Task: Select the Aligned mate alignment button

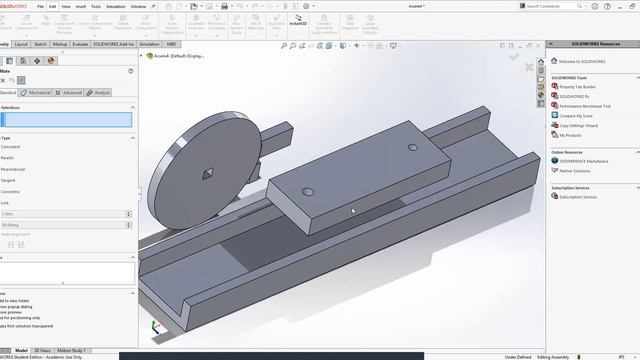Action: pos(11,244)
